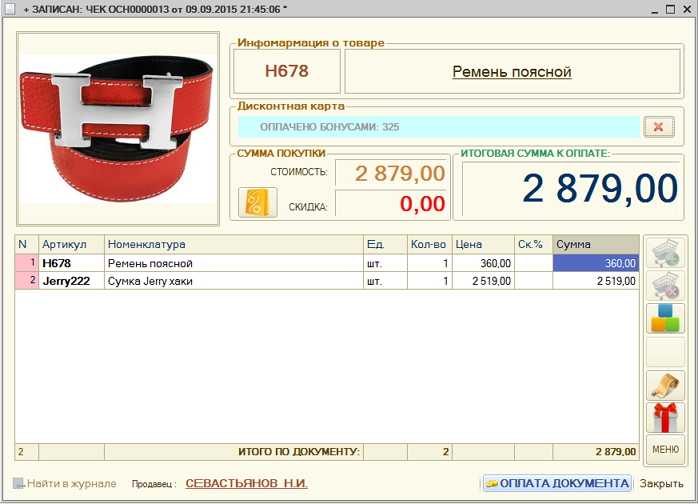Click the СТОИМОСТЬ value 2 879,00
Image resolution: width=698 pixels, height=504 pixels.
coord(391,173)
